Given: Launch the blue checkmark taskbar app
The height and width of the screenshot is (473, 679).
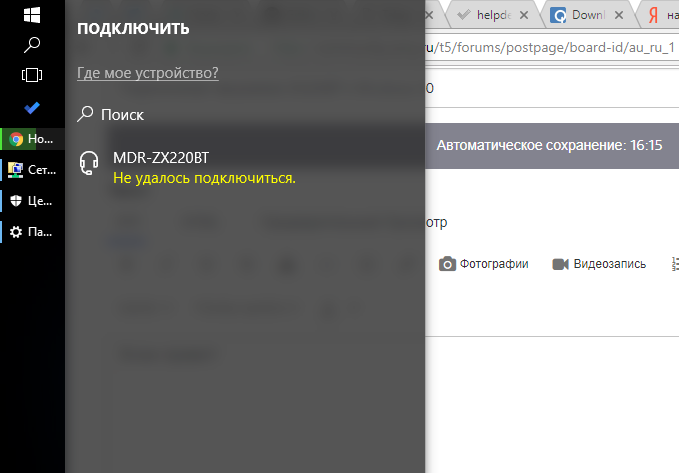Looking at the screenshot, I should pos(32,107).
